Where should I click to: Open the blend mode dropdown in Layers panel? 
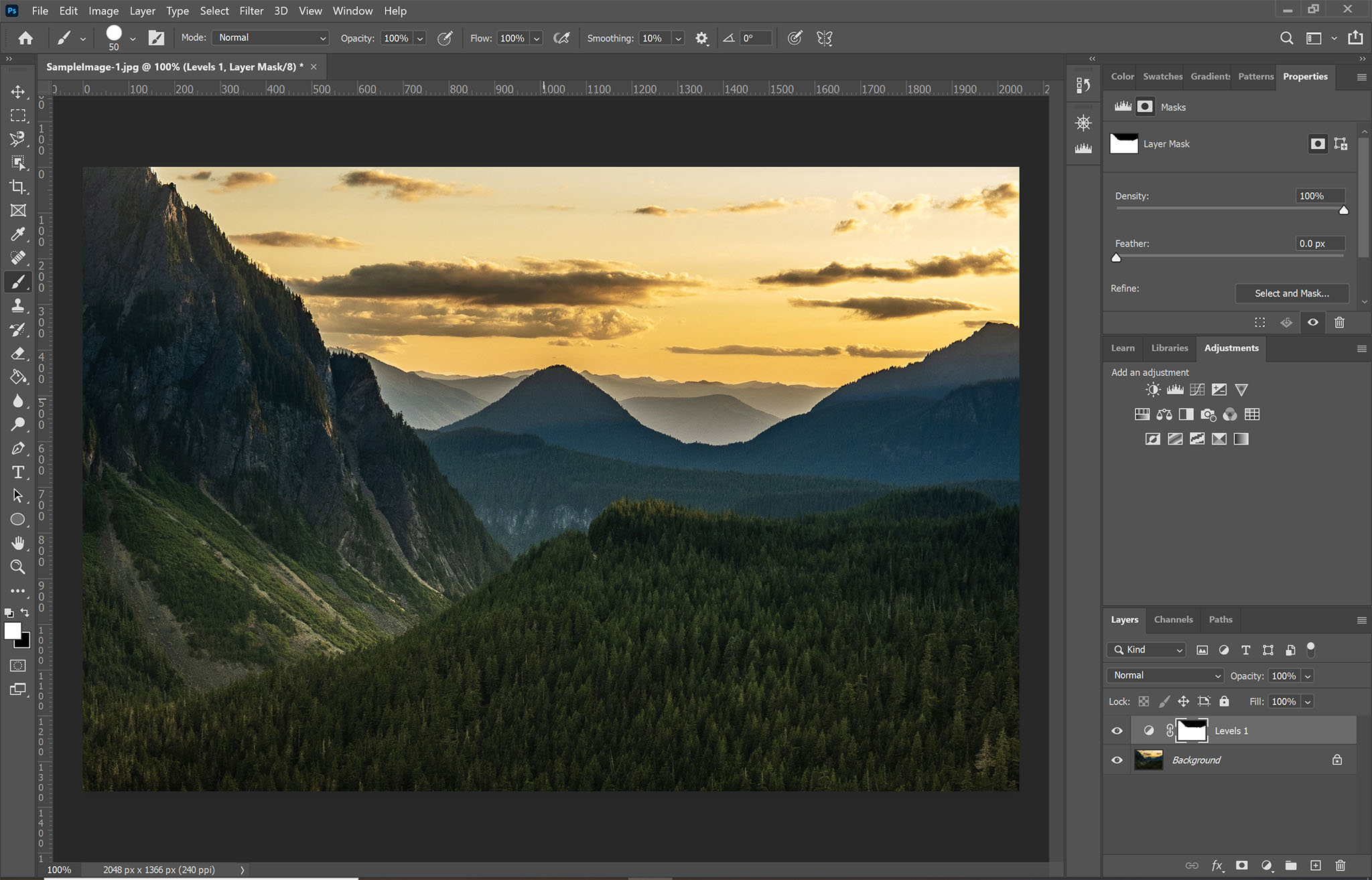point(1164,675)
